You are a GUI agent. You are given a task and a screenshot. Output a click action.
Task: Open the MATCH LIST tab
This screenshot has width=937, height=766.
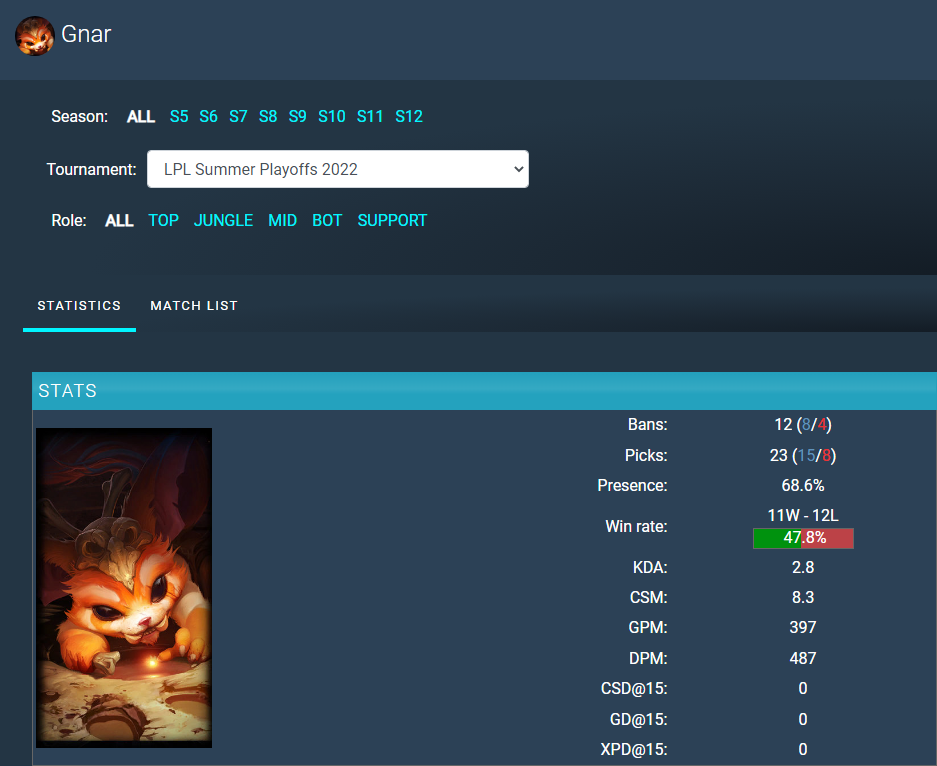[194, 306]
